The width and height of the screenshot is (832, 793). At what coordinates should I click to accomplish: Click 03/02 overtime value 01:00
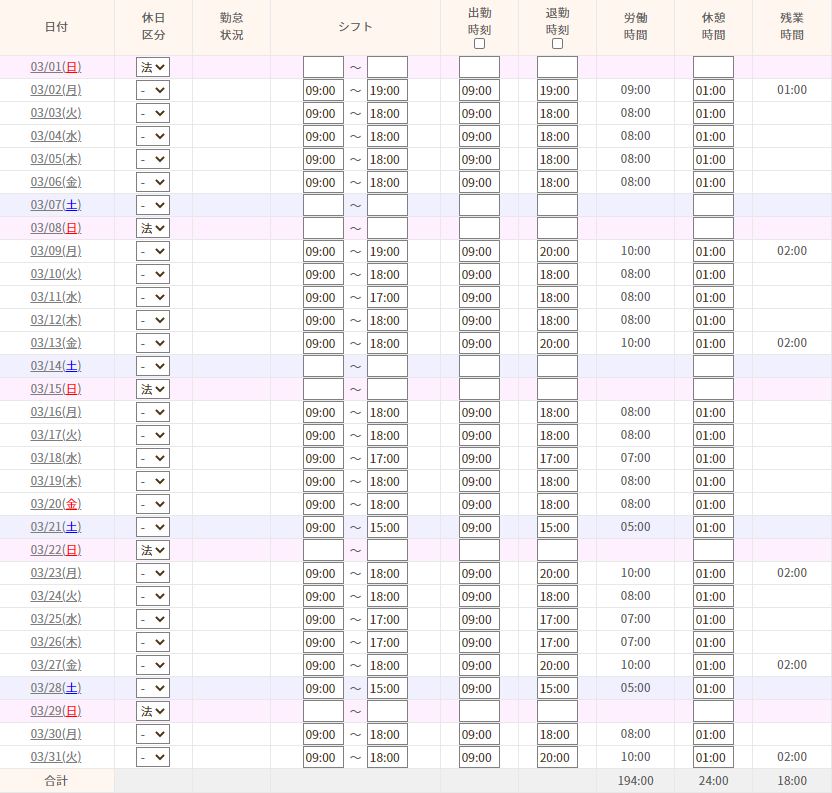click(792, 90)
